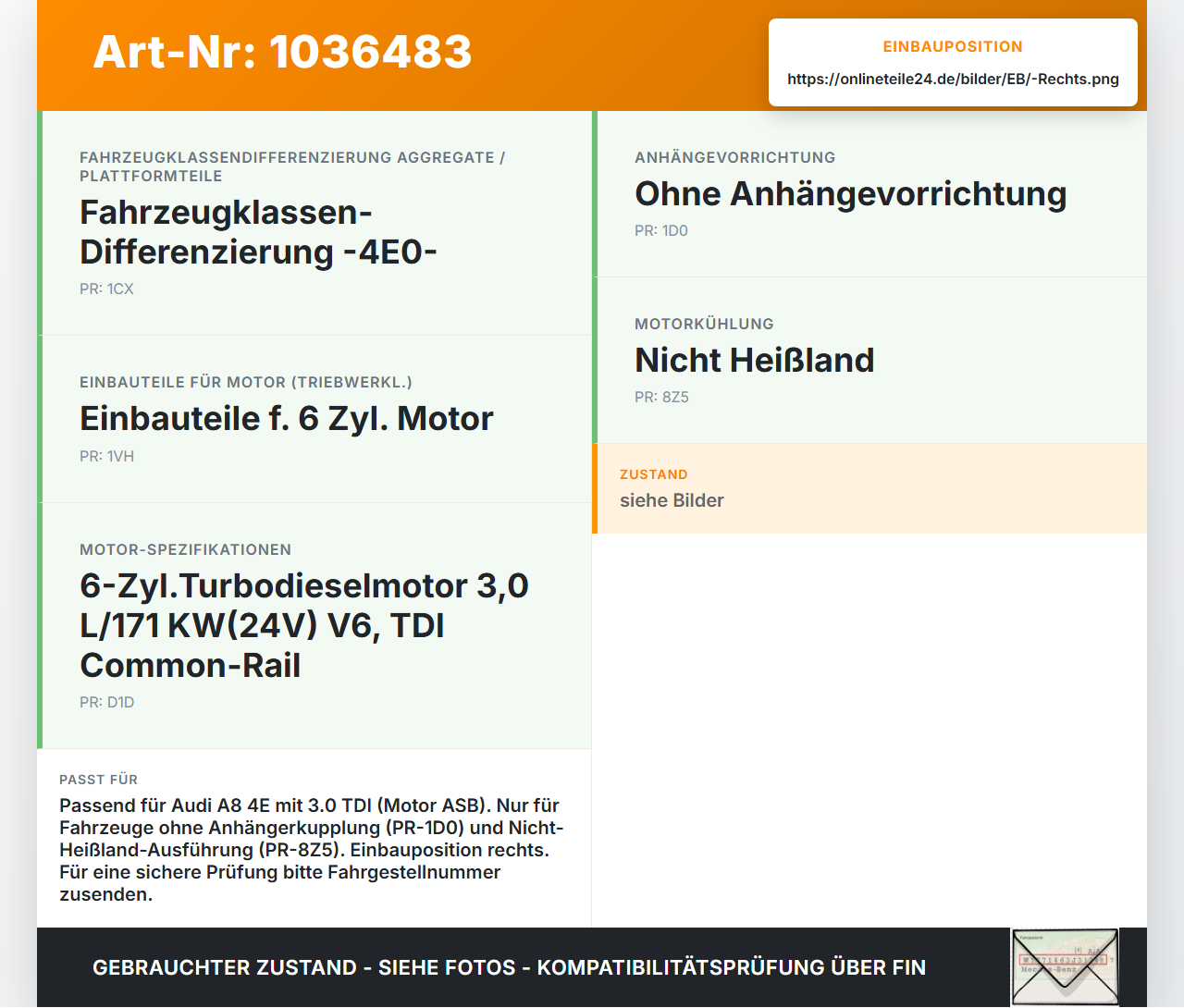Click the PR: 1D0 code
The image size is (1184, 1008).
coord(661,230)
